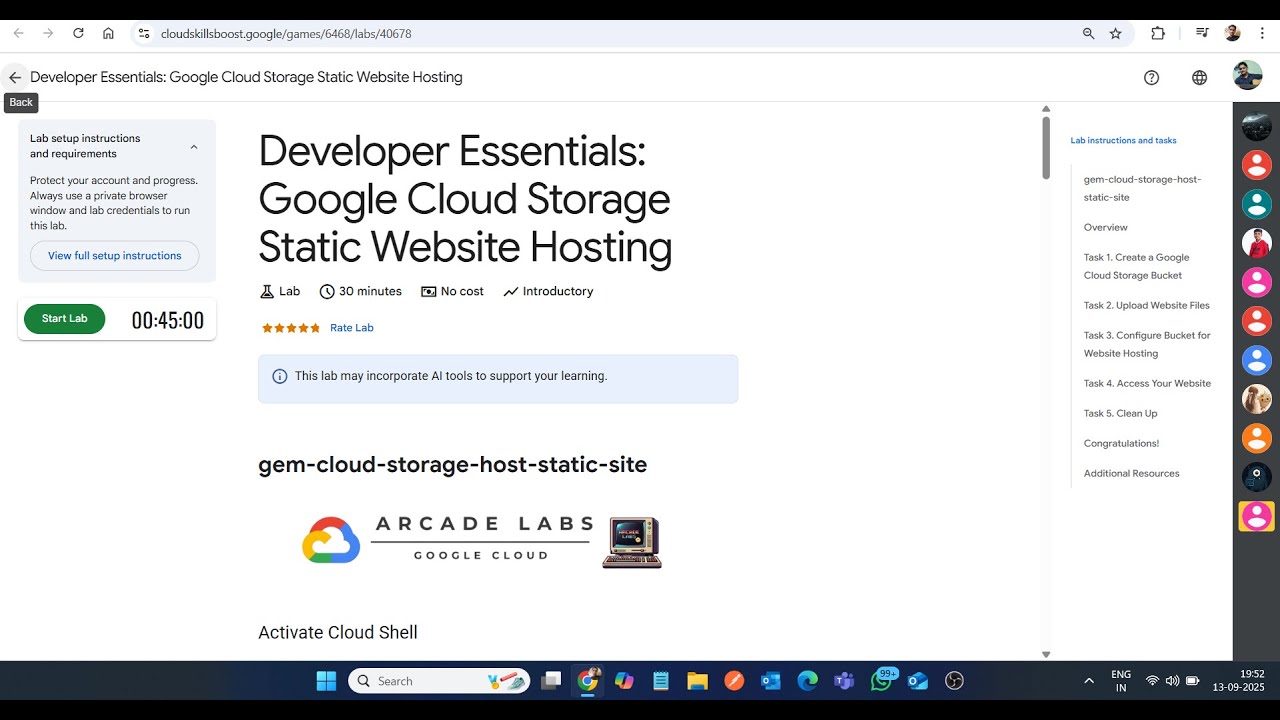The height and width of the screenshot is (720, 1280).
Task: Click View full setup instructions button
Action: click(x=115, y=256)
